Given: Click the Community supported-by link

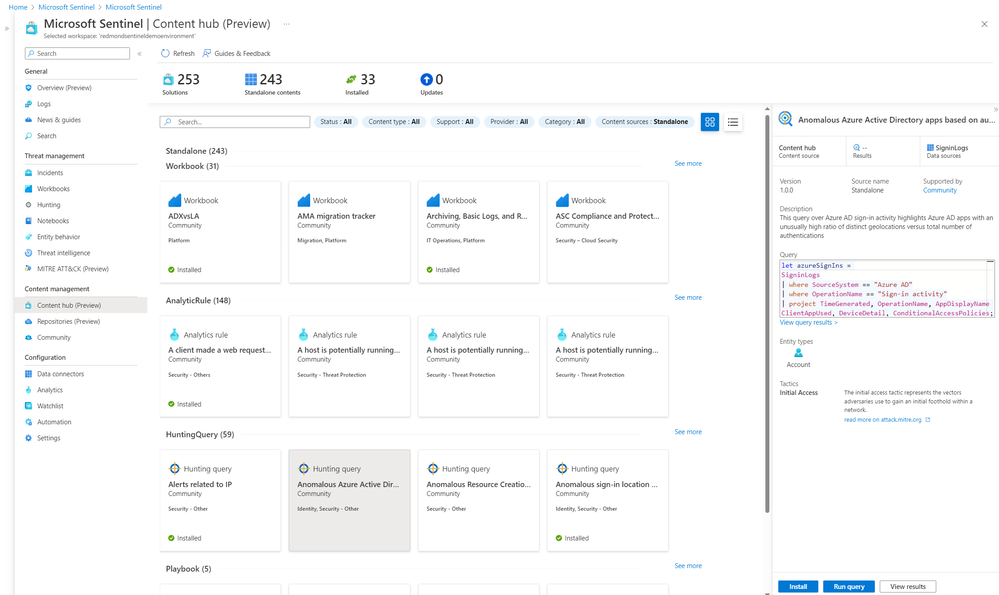Looking at the screenshot, I should point(940,190).
